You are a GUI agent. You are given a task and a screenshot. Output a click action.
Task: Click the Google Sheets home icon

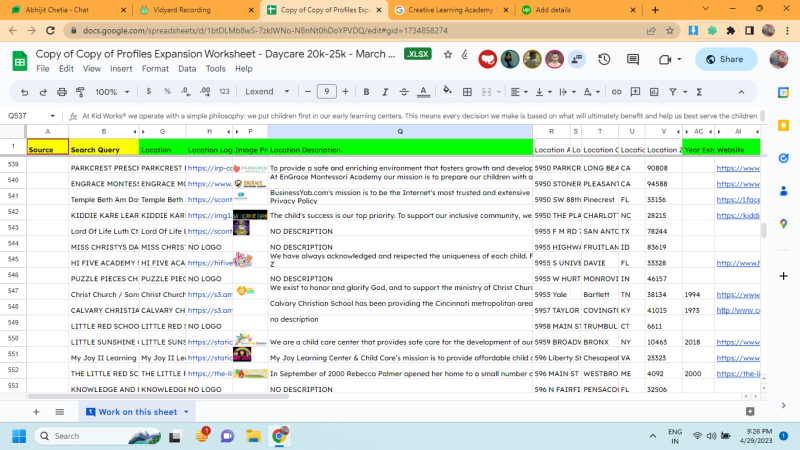[x=19, y=61]
